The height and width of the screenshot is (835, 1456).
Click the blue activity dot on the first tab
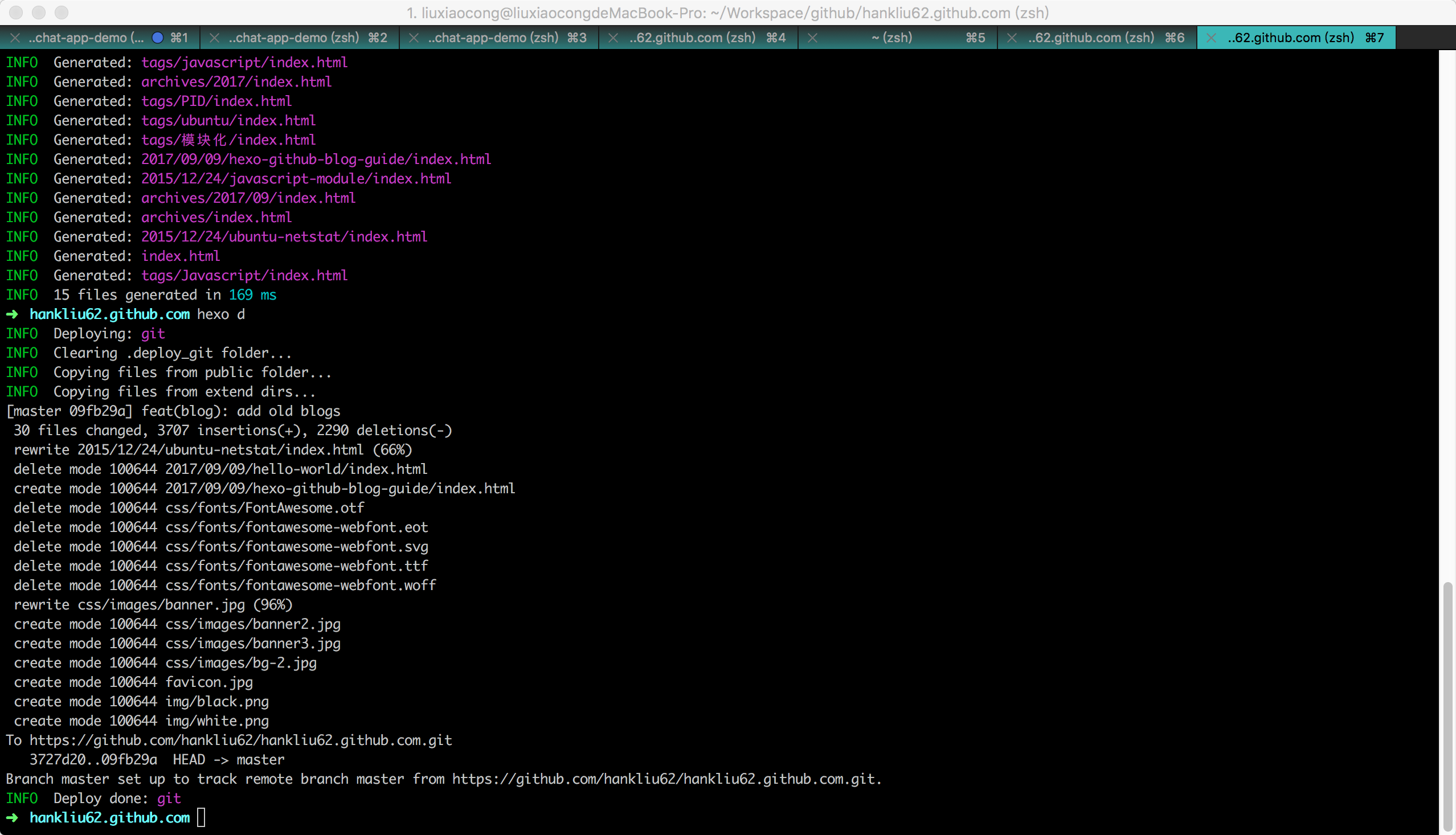(x=158, y=38)
